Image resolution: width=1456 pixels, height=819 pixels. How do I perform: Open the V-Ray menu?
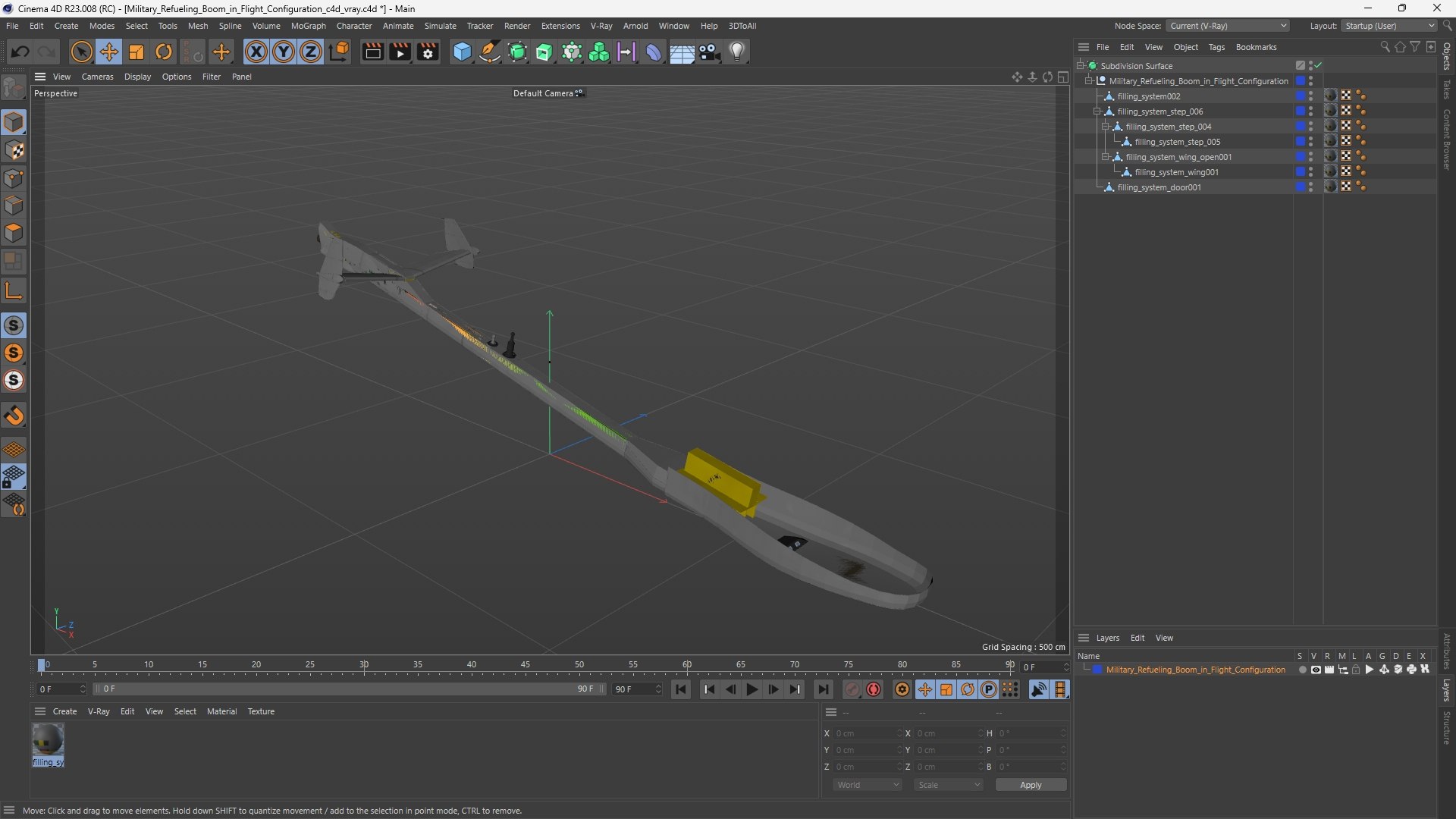601,26
